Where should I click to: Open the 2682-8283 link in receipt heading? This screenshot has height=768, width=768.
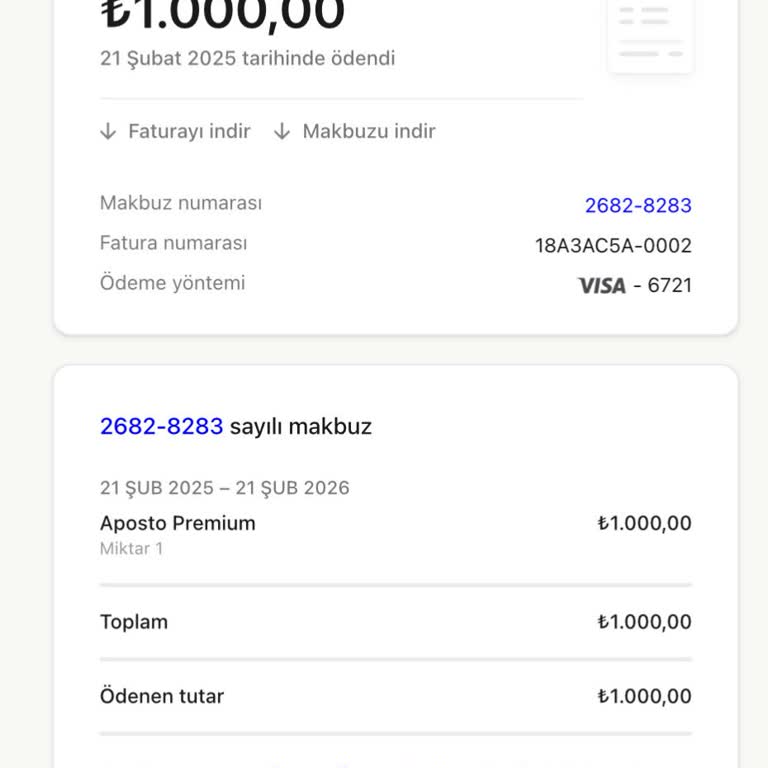tap(161, 426)
